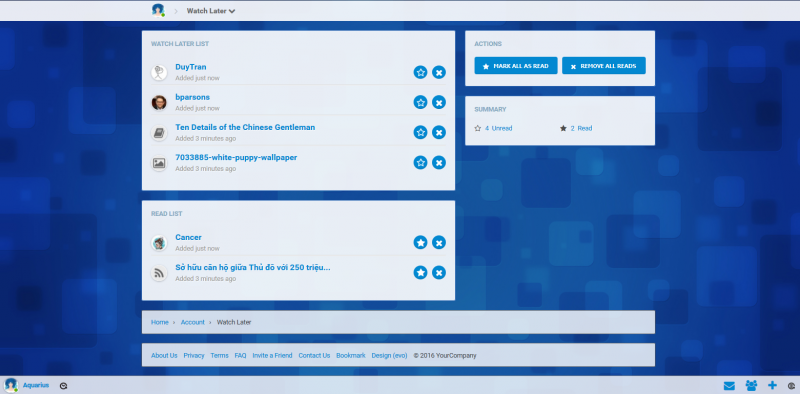Screen dimensions: 800x394
Task: Open the Invite a Friend footer link
Action: [x=272, y=356]
